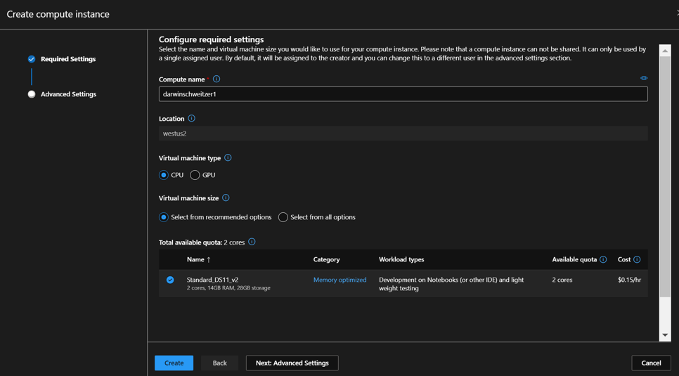This screenshot has width=679, height=376.
Task: Click the disabled Location field westus2
Action: (403, 133)
